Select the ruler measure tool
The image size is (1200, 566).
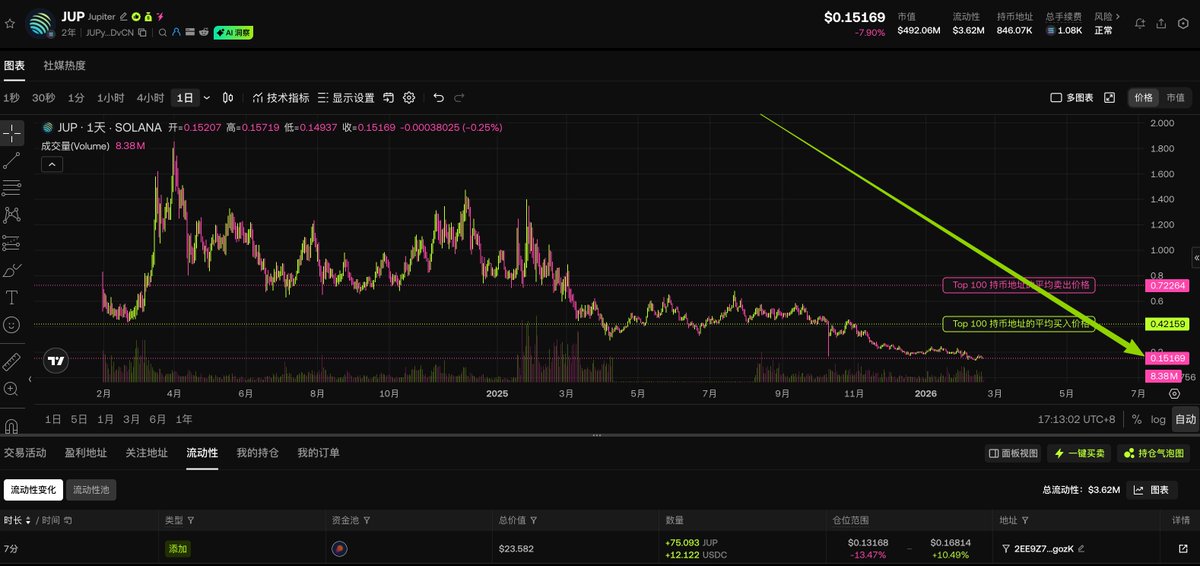[12, 361]
